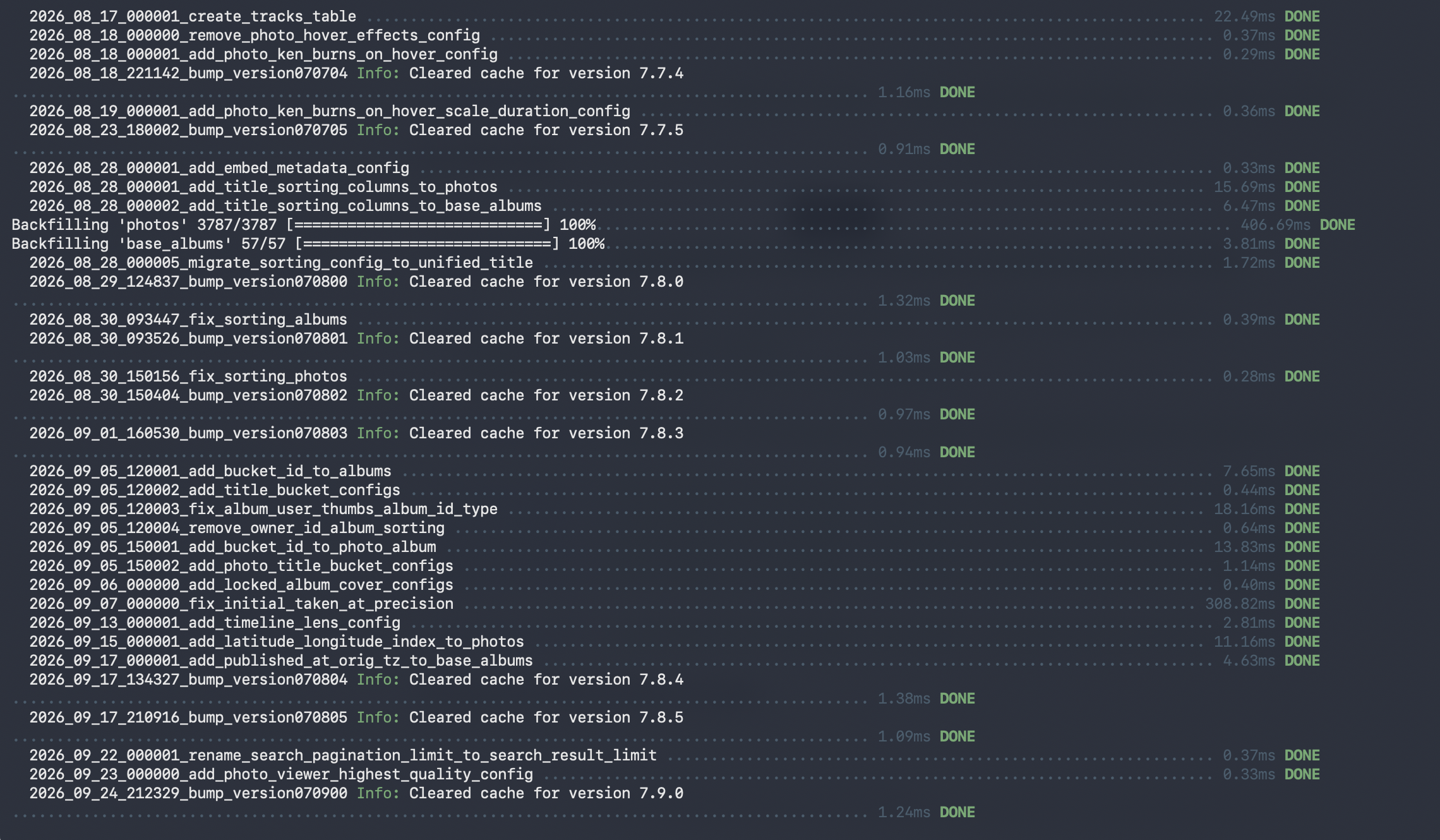Click the add_photo_ken_burns_on_hover_scale_duration_config line
This screenshot has width=1440, height=840.
330,111
